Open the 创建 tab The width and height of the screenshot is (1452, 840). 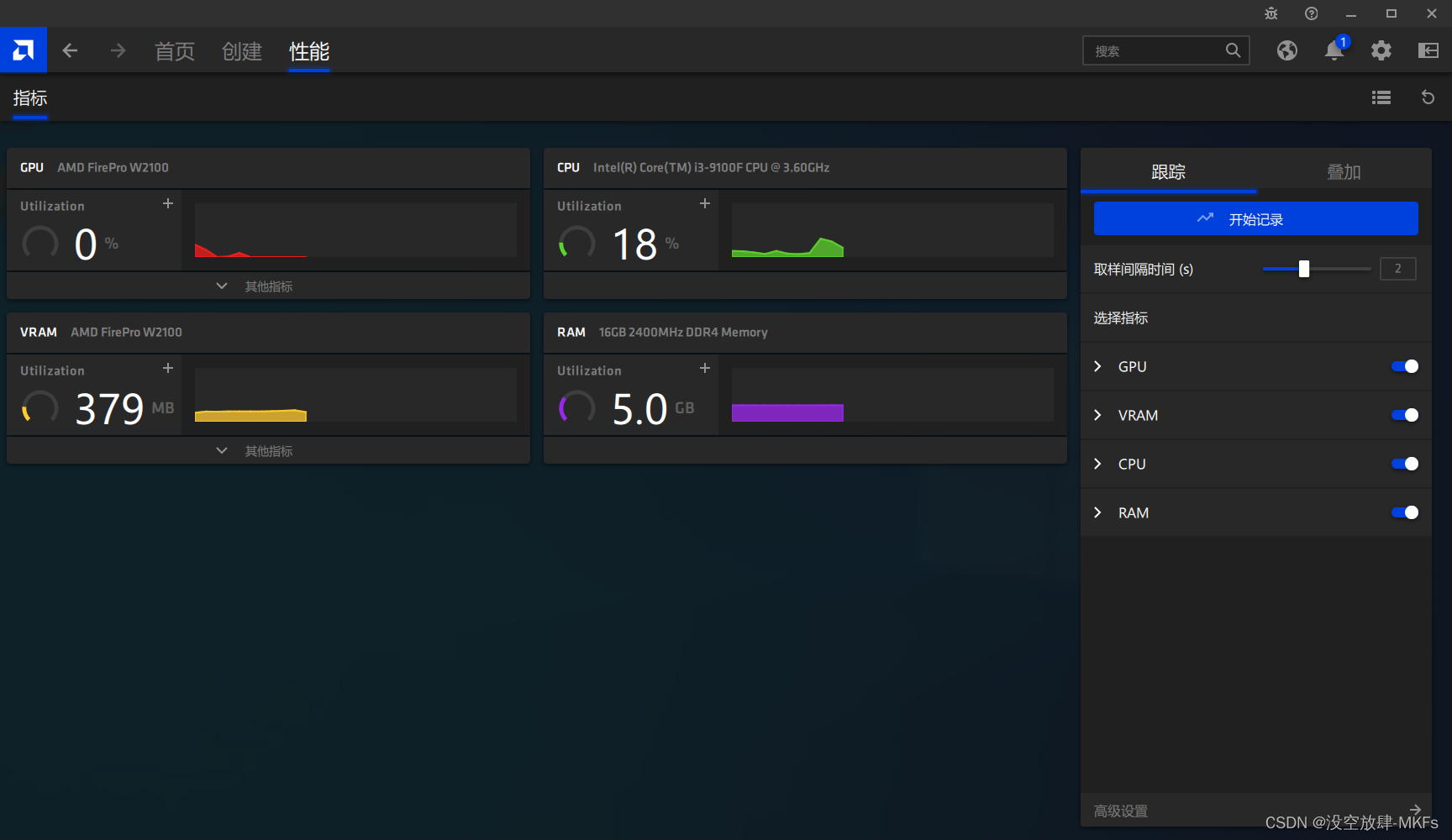tap(242, 51)
